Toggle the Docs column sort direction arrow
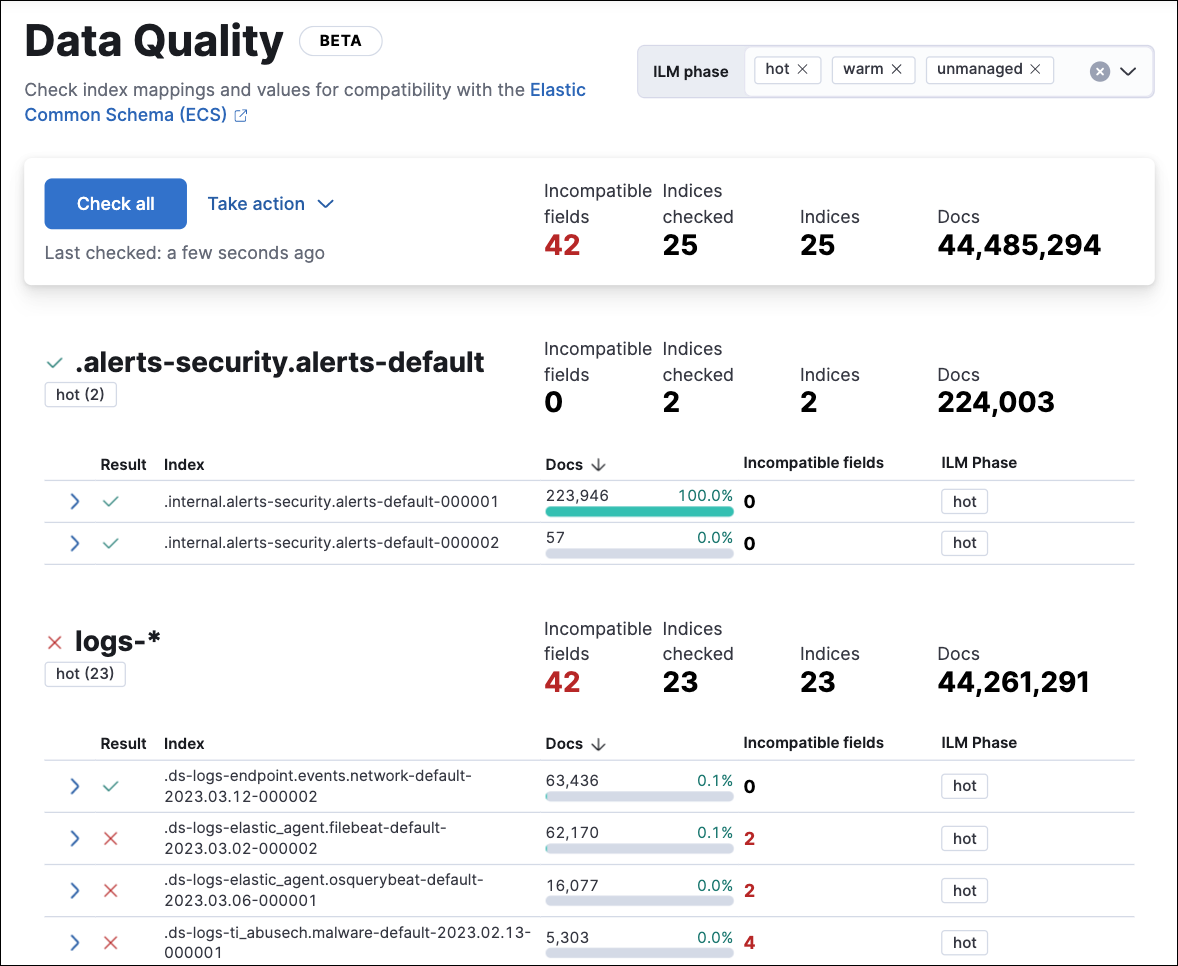Image resolution: width=1178 pixels, height=966 pixels. coord(601,464)
